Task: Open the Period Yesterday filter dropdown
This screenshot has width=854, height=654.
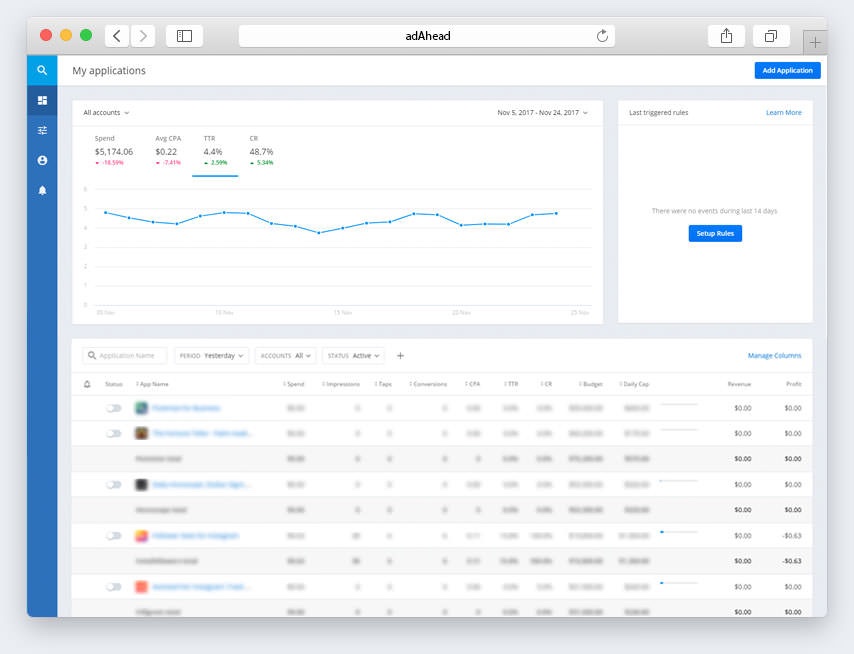Action: (x=211, y=355)
